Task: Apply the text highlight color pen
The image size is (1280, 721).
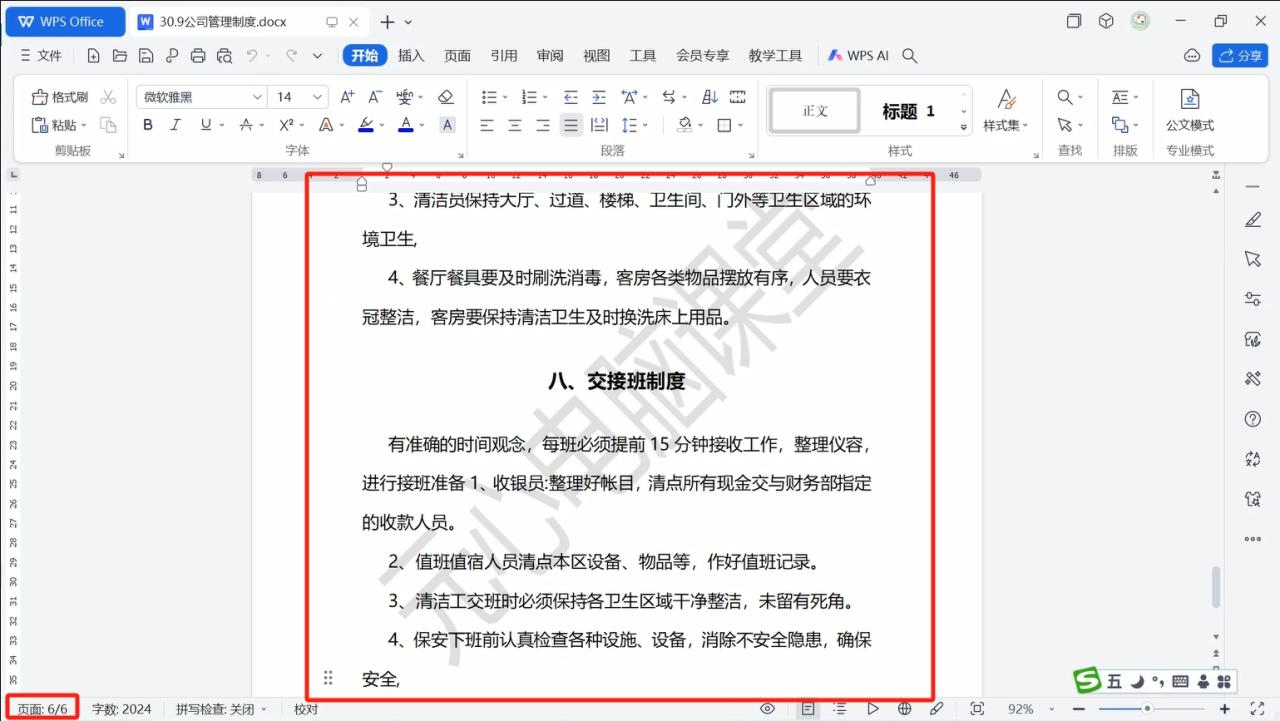Action: tap(366, 125)
